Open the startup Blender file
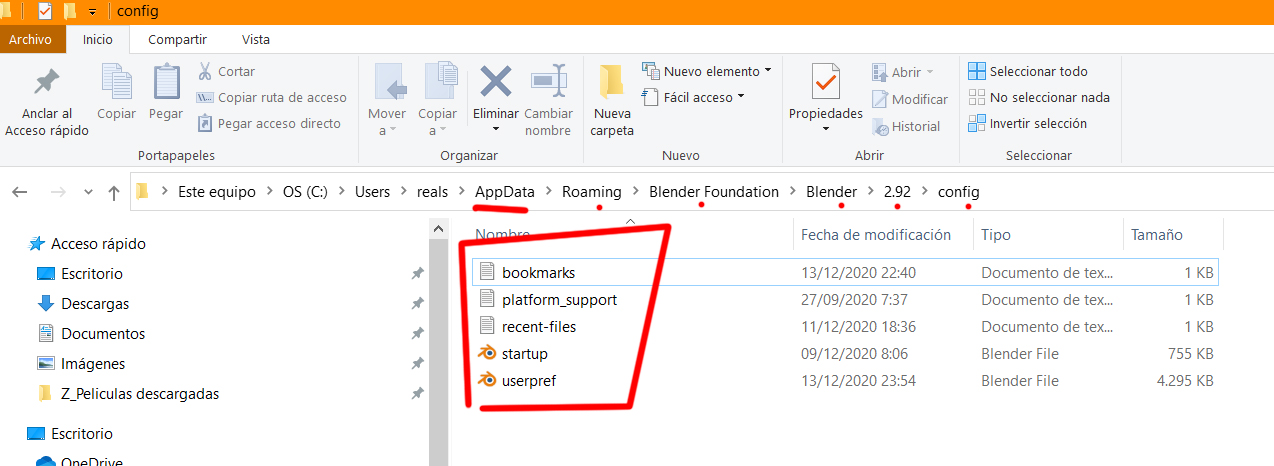 pos(525,354)
